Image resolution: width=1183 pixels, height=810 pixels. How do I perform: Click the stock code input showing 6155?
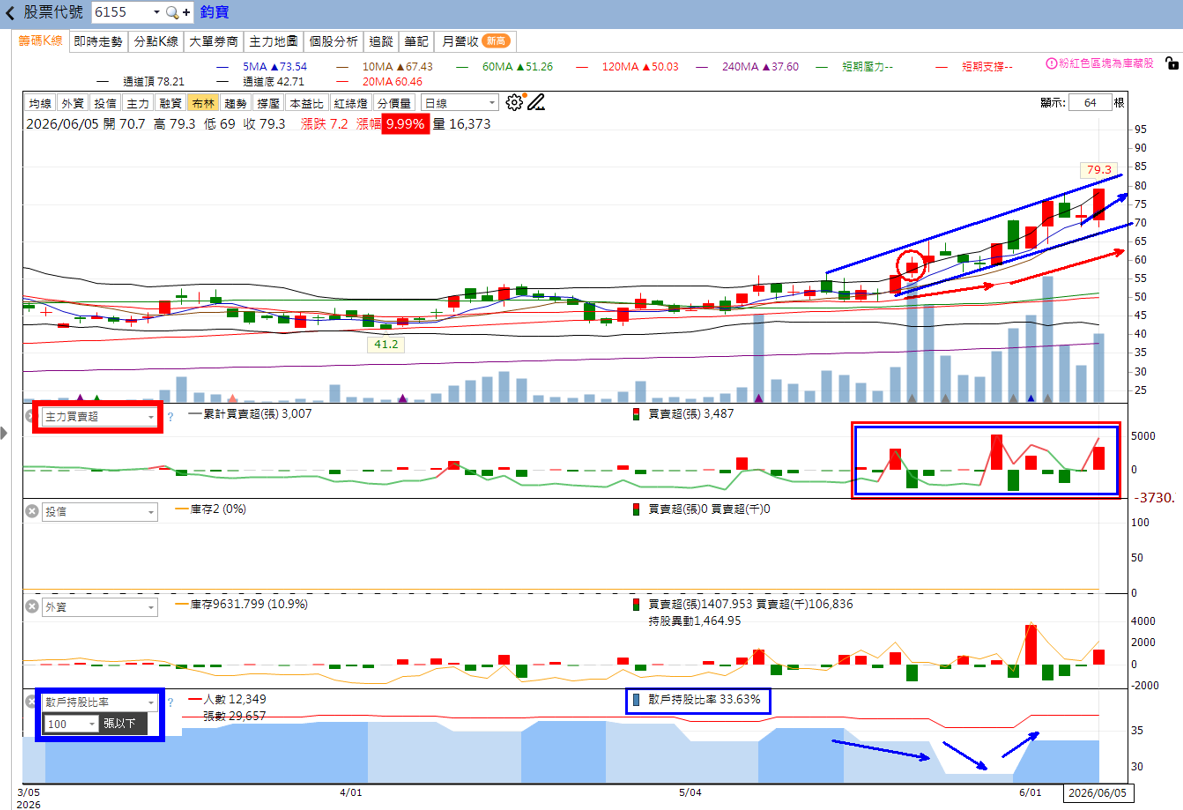pyautogui.click(x=121, y=13)
